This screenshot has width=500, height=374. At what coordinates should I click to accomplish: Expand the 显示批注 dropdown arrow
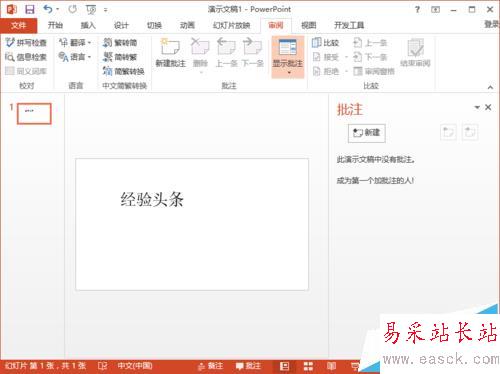[x=289, y=73]
